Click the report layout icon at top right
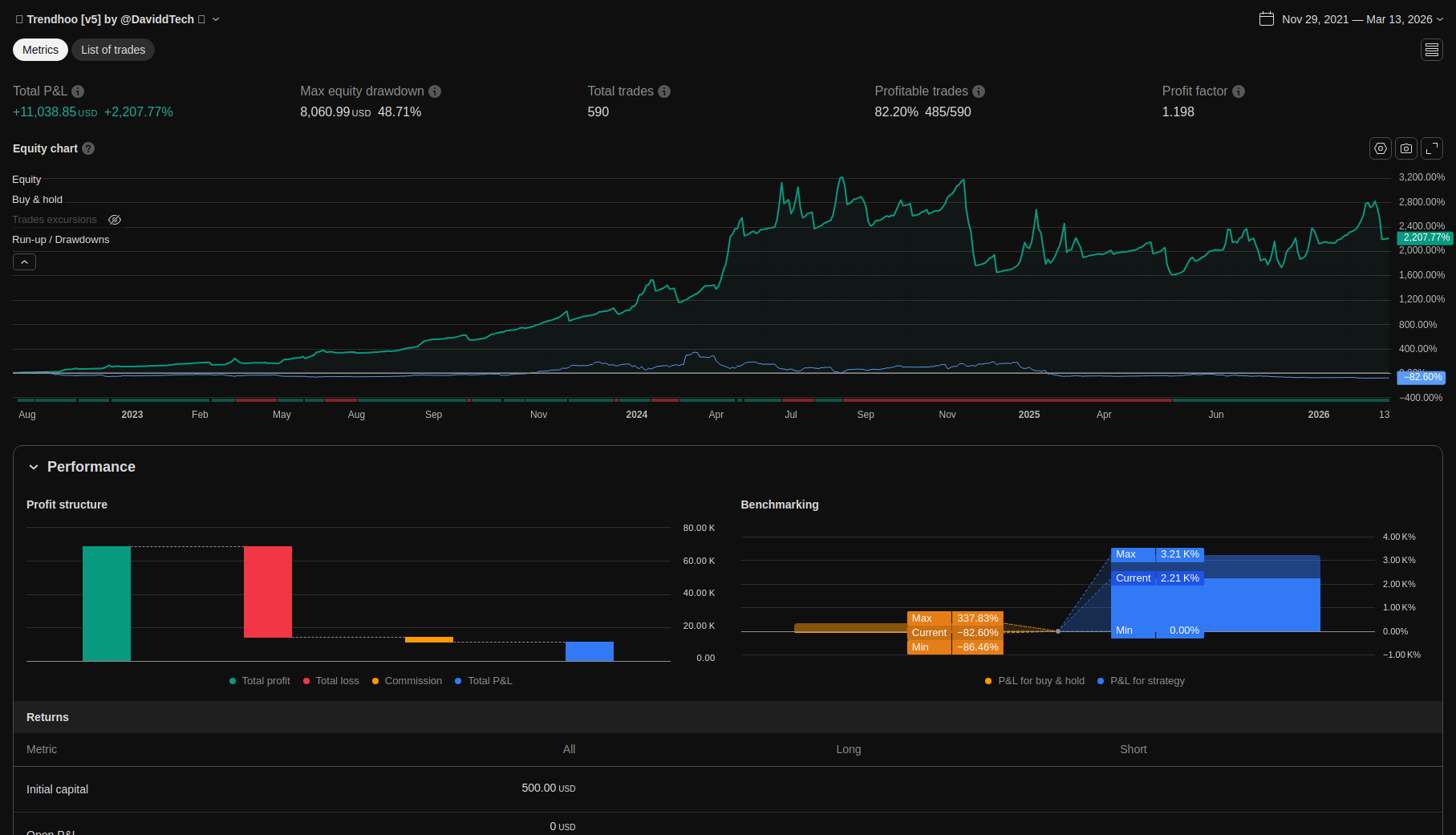This screenshot has height=835, width=1456. tap(1432, 50)
